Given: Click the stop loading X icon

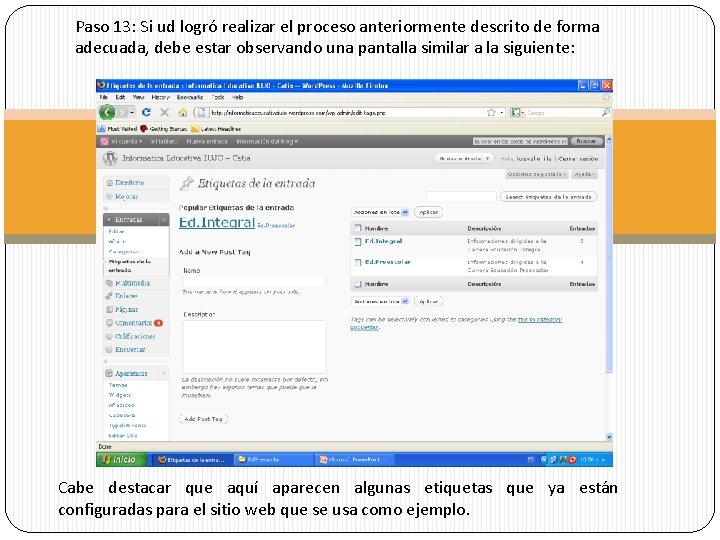Looking at the screenshot, I should (164, 112).
